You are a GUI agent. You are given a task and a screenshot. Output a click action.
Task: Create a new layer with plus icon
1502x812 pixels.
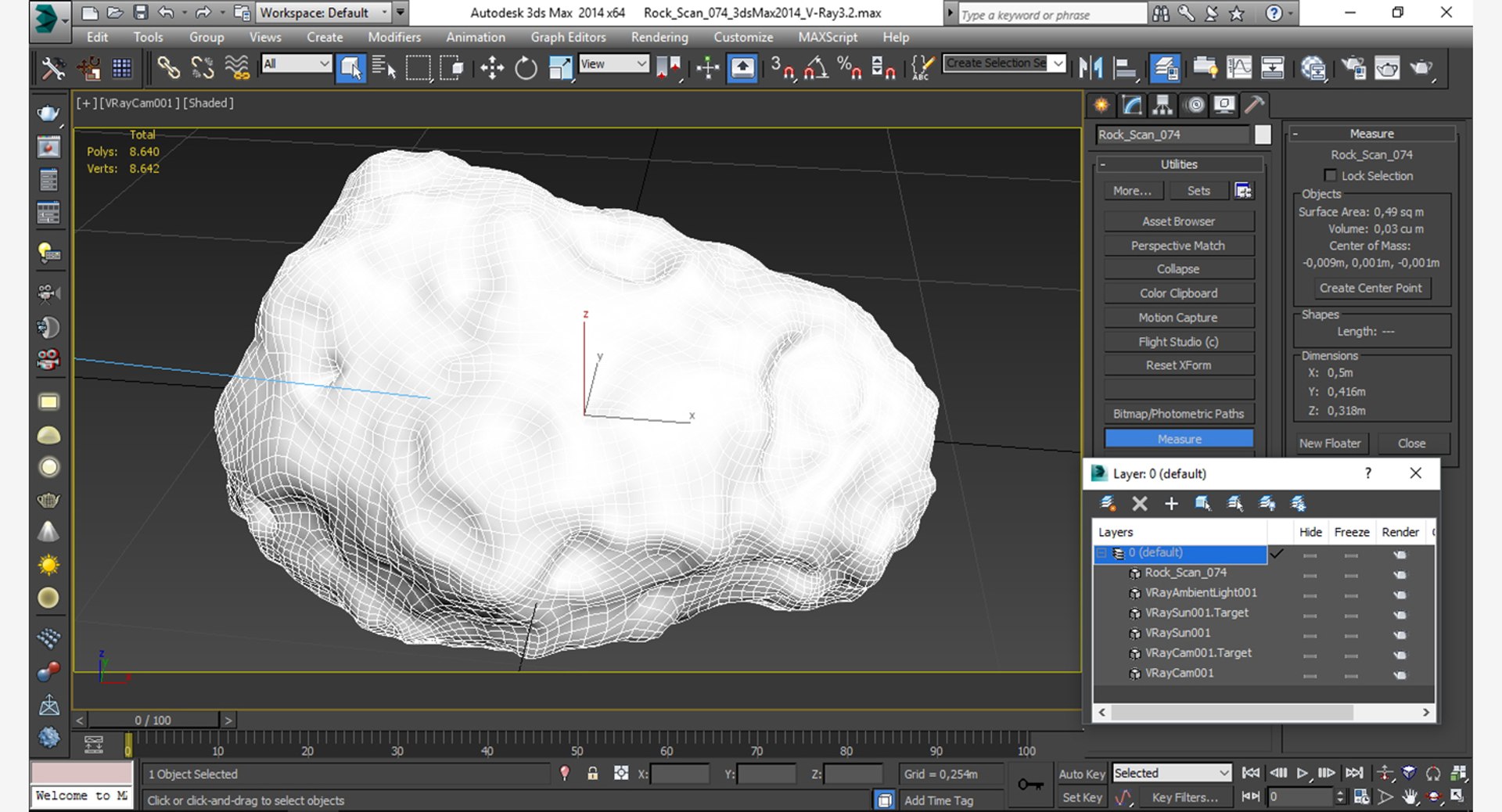[x=1171, y=504]
